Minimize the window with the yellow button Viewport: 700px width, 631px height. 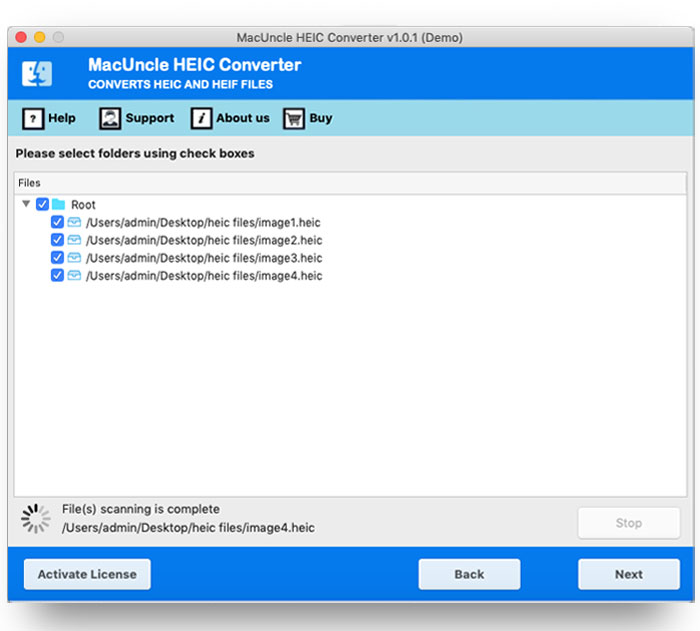click(40, 37)
